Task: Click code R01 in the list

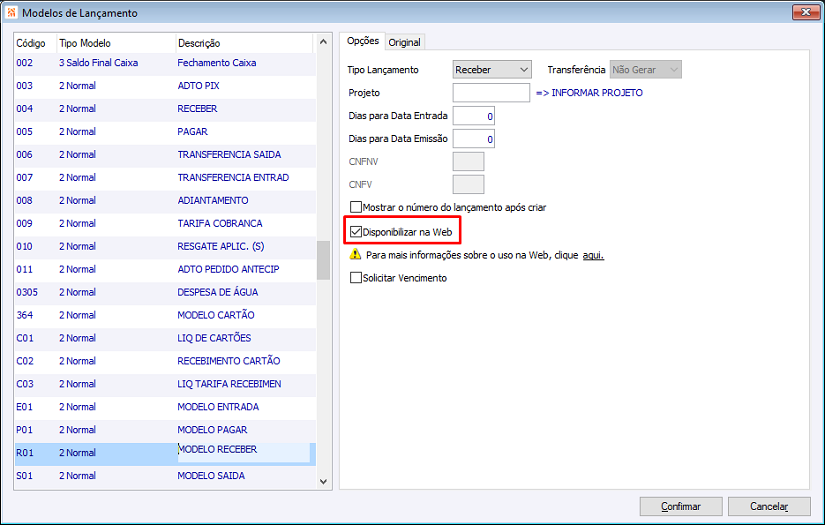Action: coord(25,453)
